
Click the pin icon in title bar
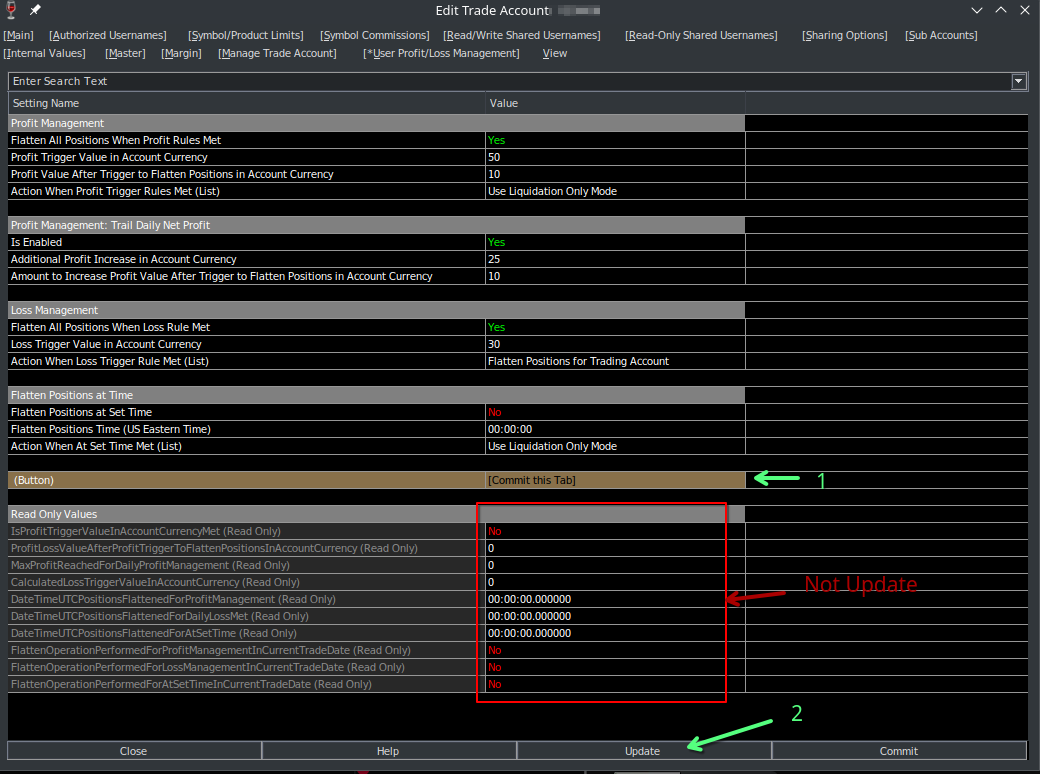[x=35, y=10]
